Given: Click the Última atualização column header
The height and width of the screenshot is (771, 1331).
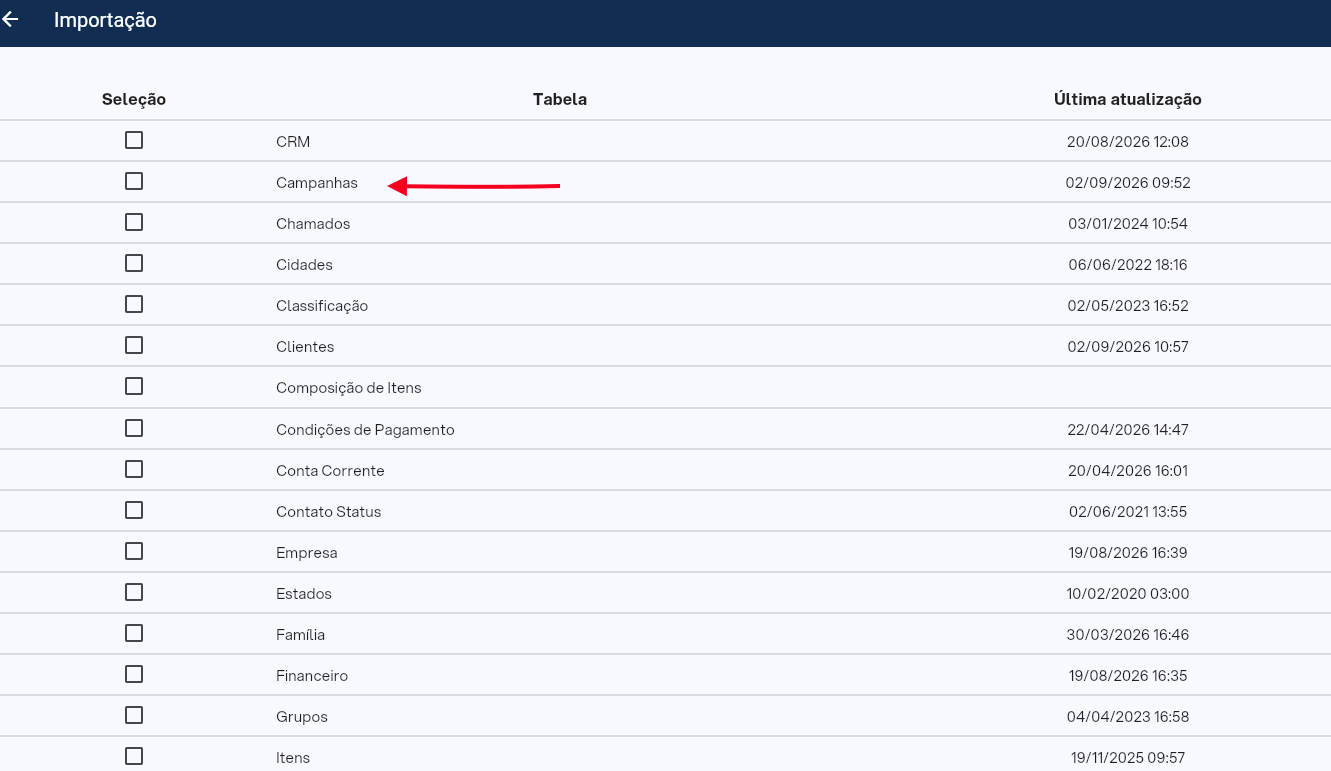Looking at the screenshot, I should tap(1128, 99).
